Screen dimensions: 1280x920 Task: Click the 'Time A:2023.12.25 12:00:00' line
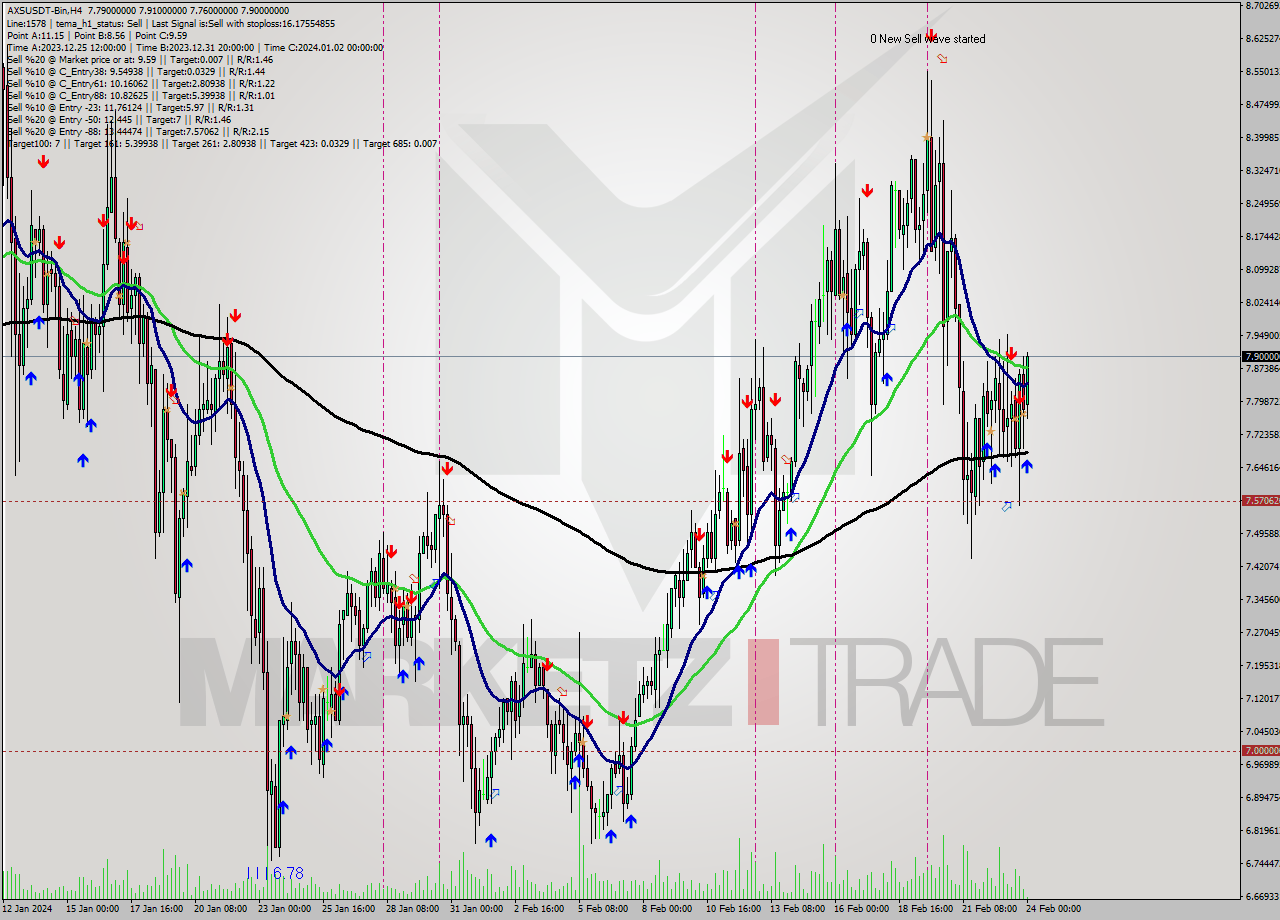click(194, 47)
